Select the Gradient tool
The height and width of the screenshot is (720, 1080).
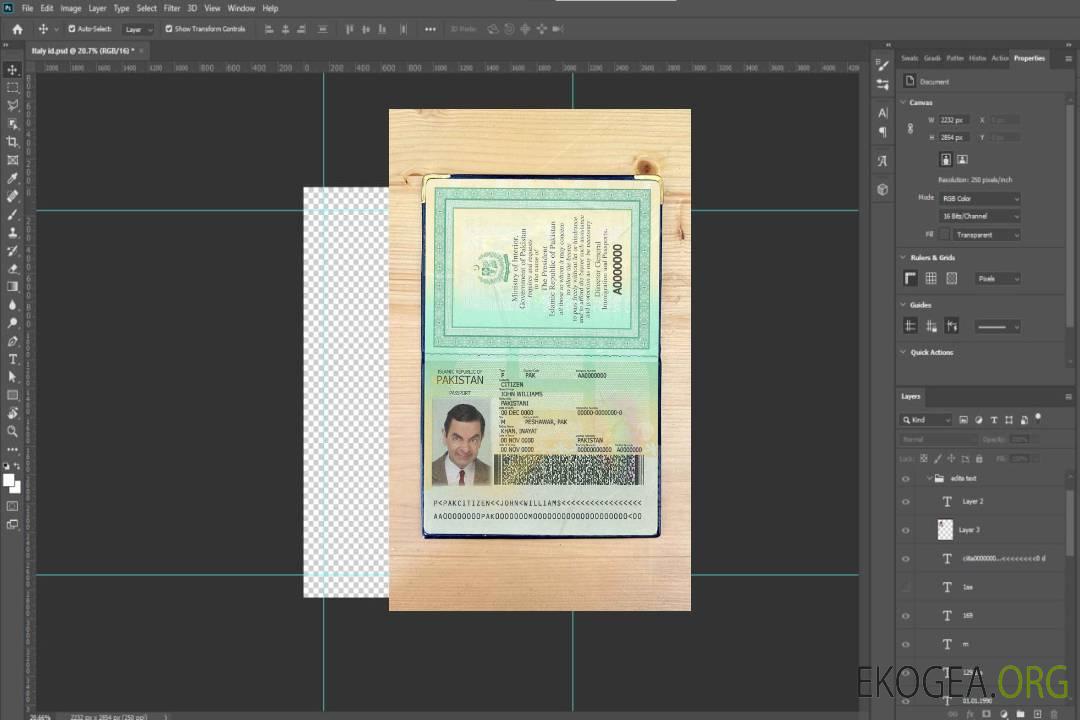[12, 287]
